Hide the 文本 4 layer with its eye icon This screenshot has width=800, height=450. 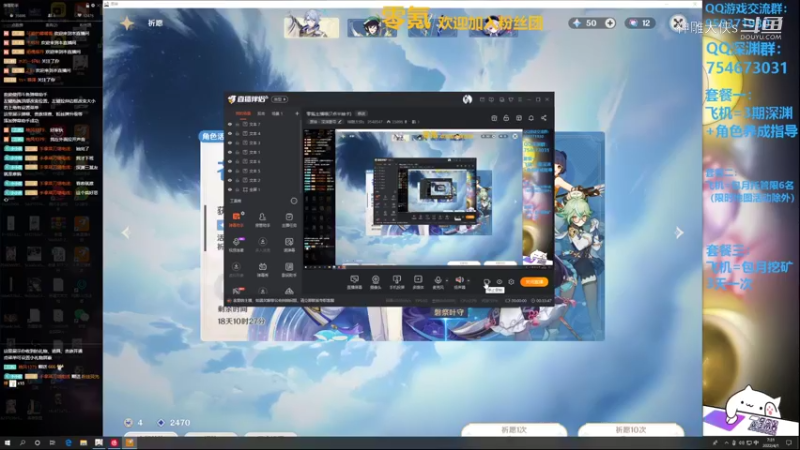pos(230,133)
